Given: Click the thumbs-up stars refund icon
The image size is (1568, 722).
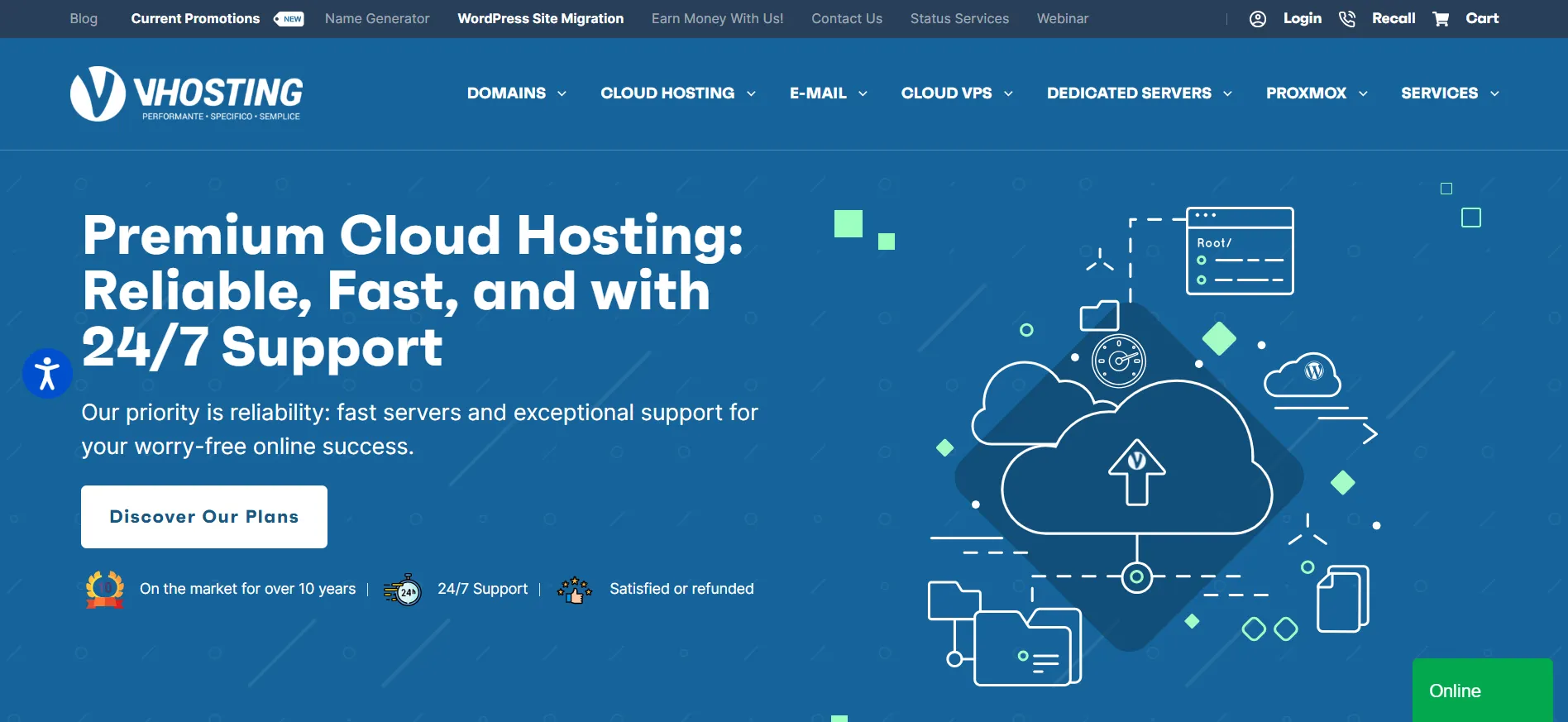Looking at the screenshot, I should (x=575, y=590).
